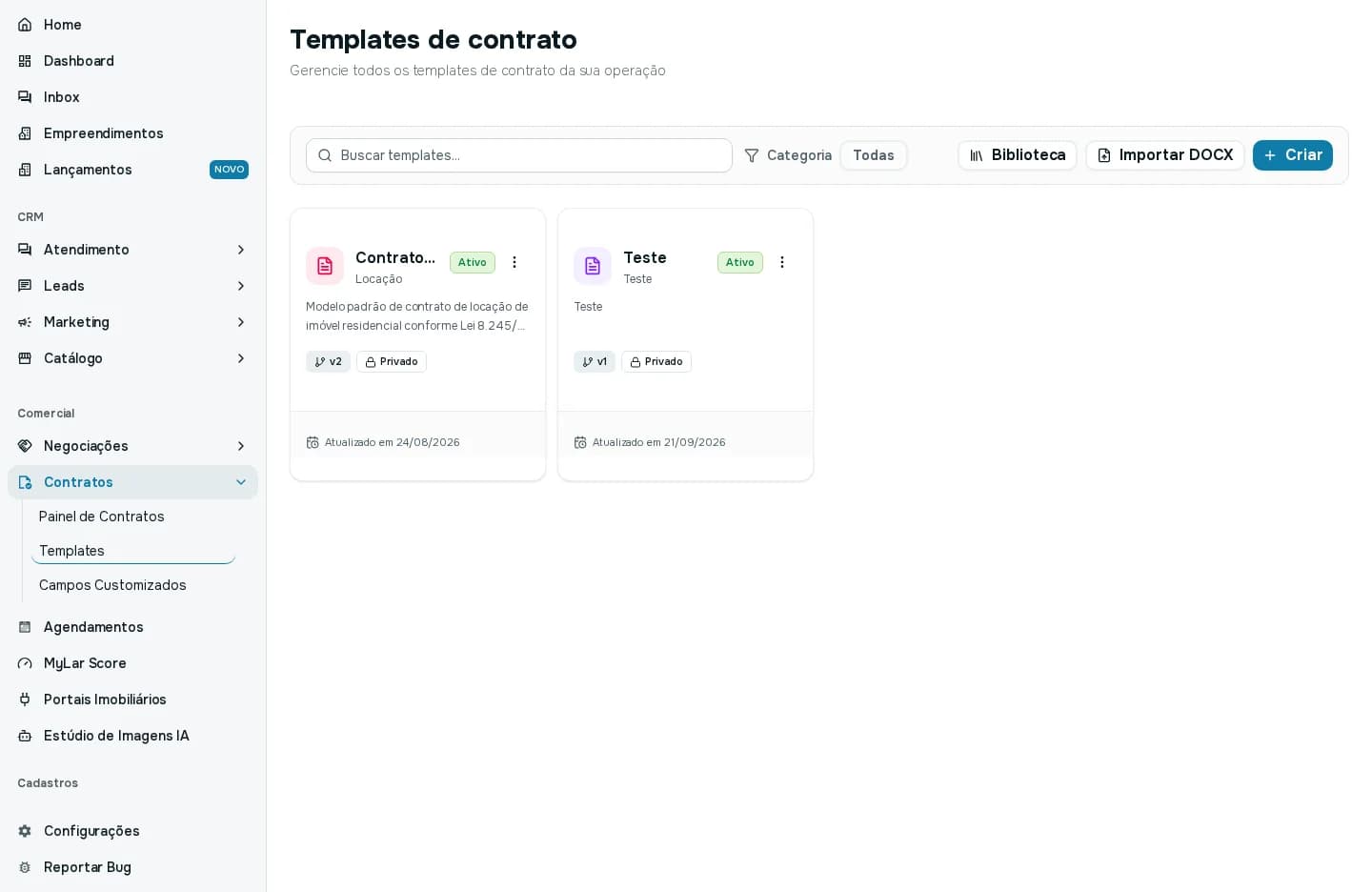
Task: Select the Templates submenu item
Action: tap(133, 551)
